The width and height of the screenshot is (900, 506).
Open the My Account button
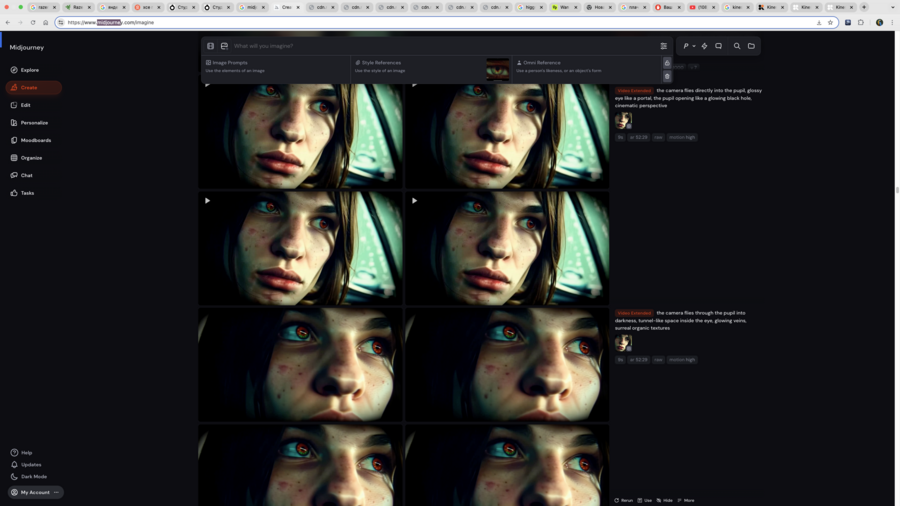point(35,492)
